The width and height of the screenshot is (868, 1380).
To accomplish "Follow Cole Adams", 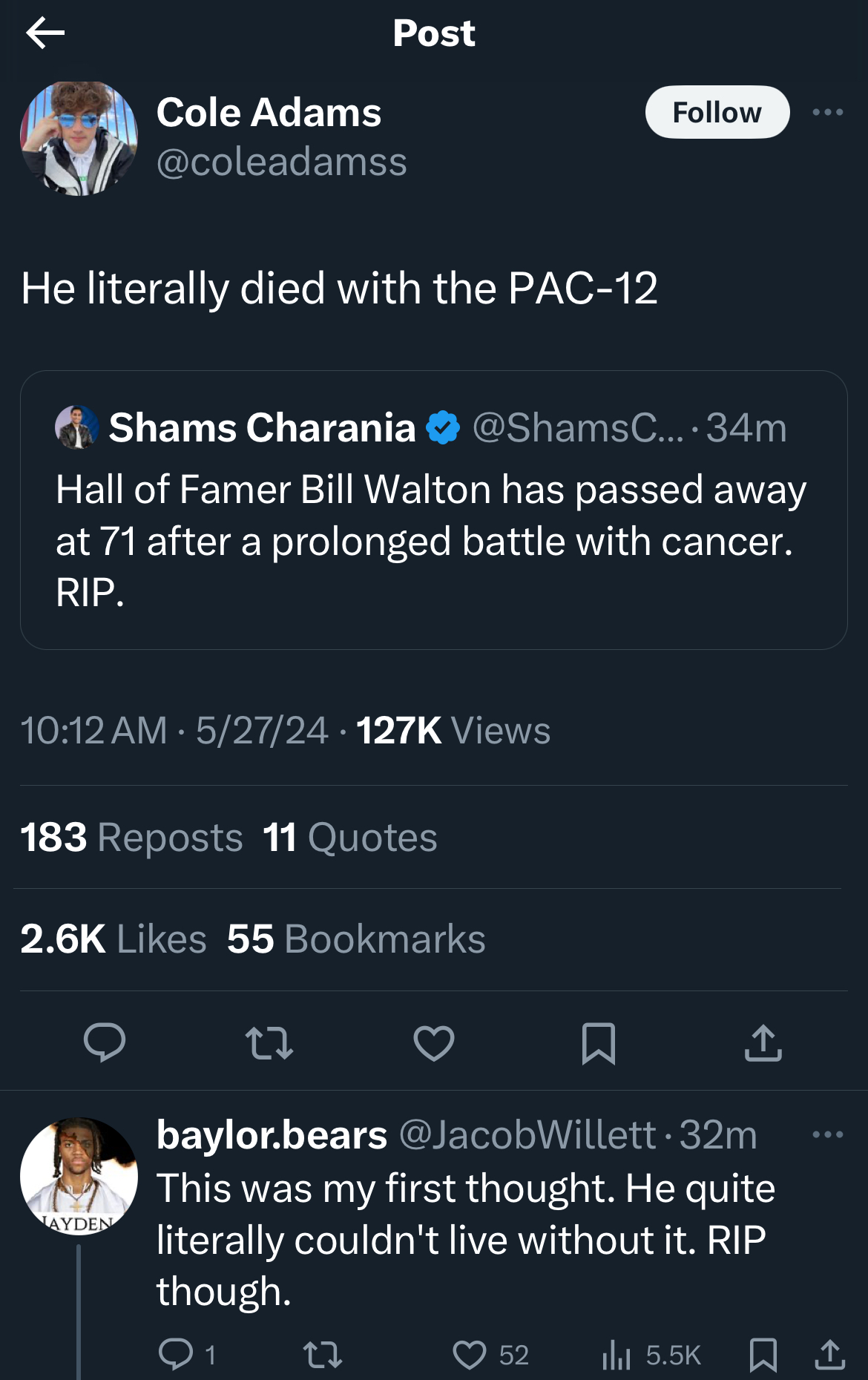I will click(x=717, y=112).
